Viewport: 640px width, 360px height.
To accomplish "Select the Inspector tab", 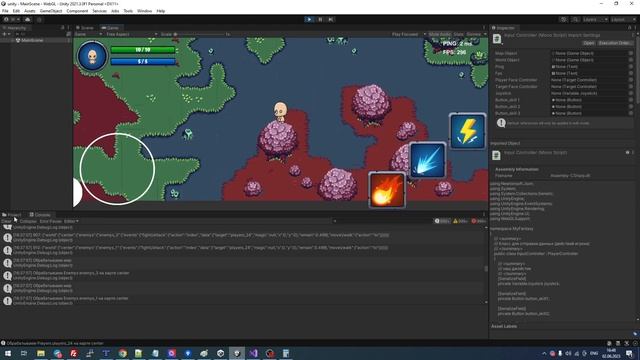I will point(504,28).
